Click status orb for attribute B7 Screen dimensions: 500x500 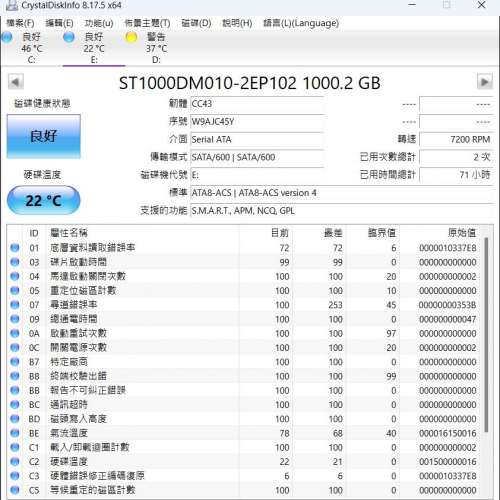(15, 362)
